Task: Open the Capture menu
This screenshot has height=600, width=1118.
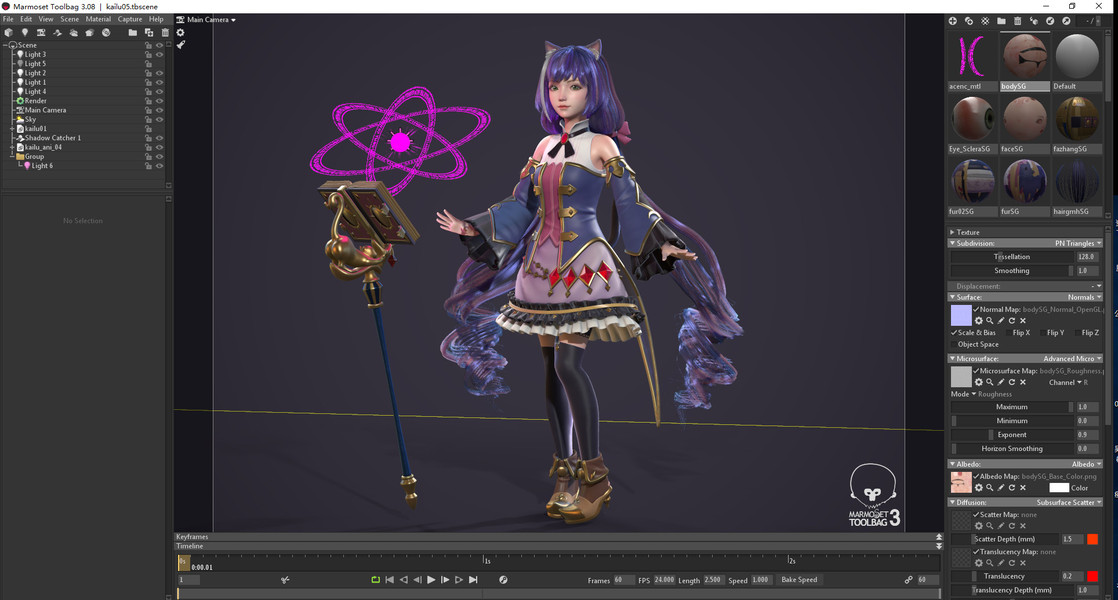Action: click(x=130, y=19)
